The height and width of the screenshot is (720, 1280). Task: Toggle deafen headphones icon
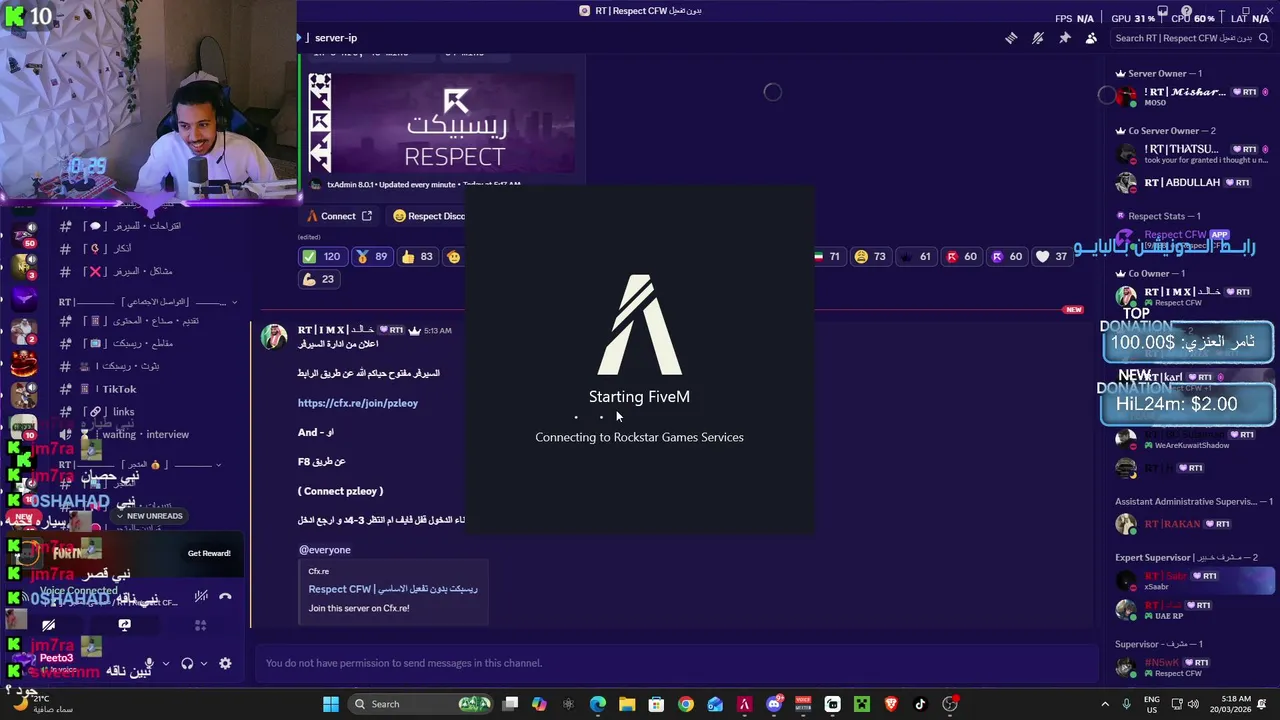[x=186, y=663]
